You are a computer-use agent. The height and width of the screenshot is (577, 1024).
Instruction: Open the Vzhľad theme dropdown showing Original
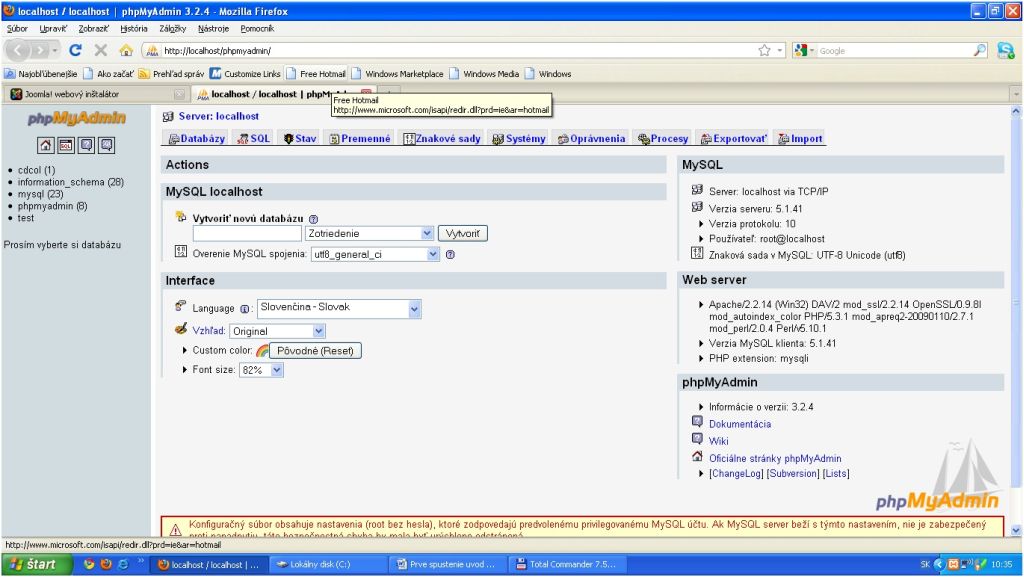coord(277,331)
